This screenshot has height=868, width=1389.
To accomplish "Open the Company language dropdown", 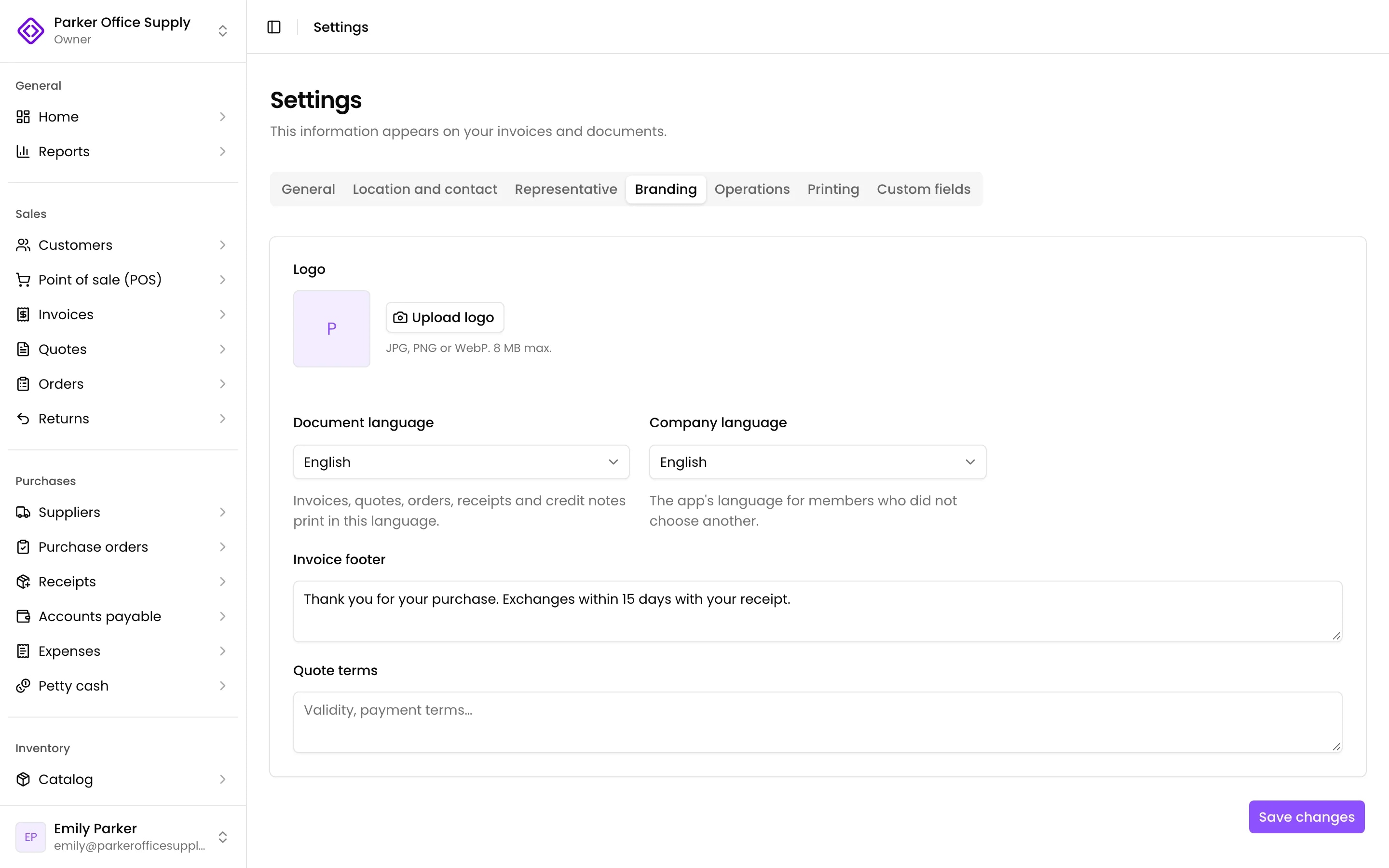I will (x=817, y=462).
